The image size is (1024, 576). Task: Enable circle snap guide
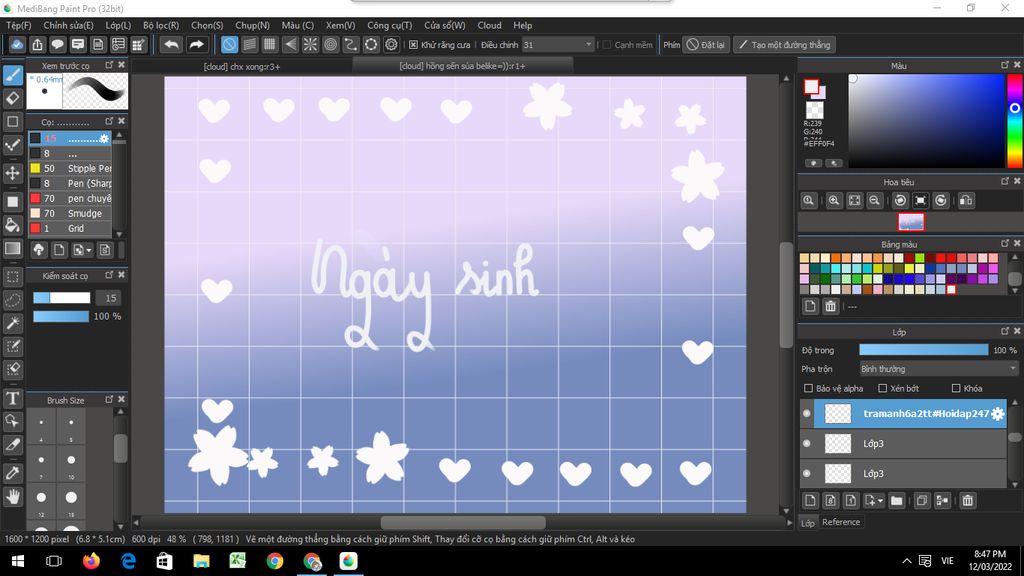(x=330, y=44)
